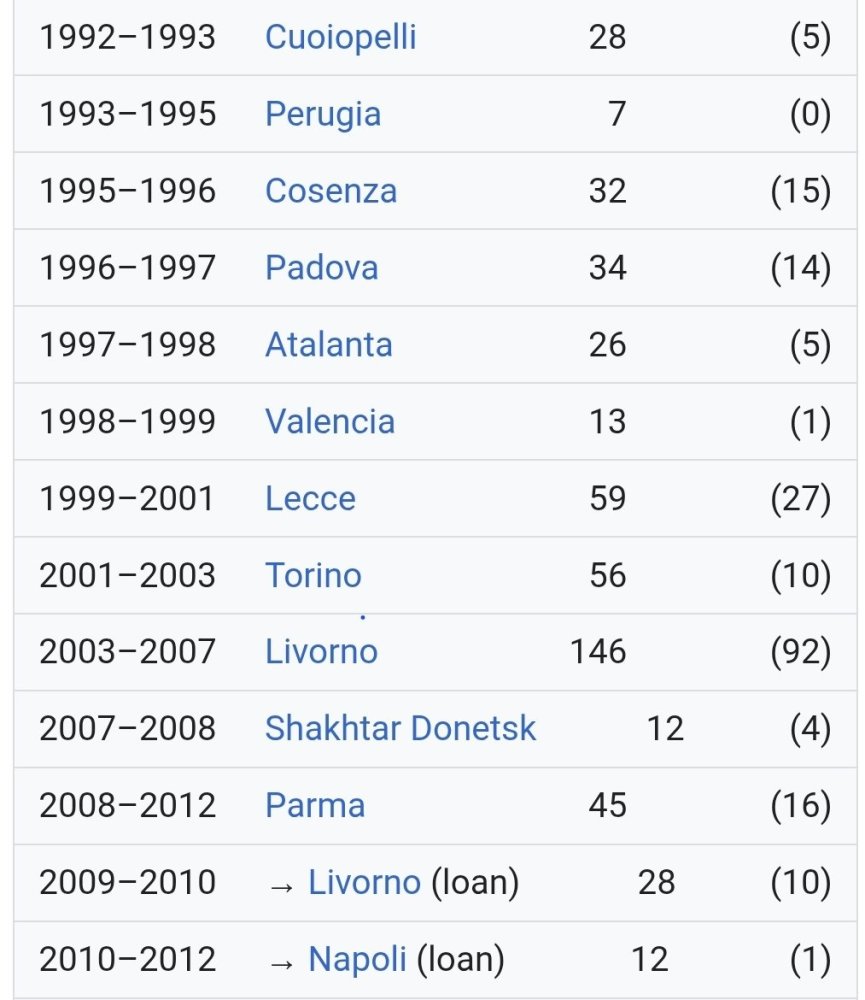Select the (92) goals value
The image size is (865, 1000).
[x=801, y=652]
